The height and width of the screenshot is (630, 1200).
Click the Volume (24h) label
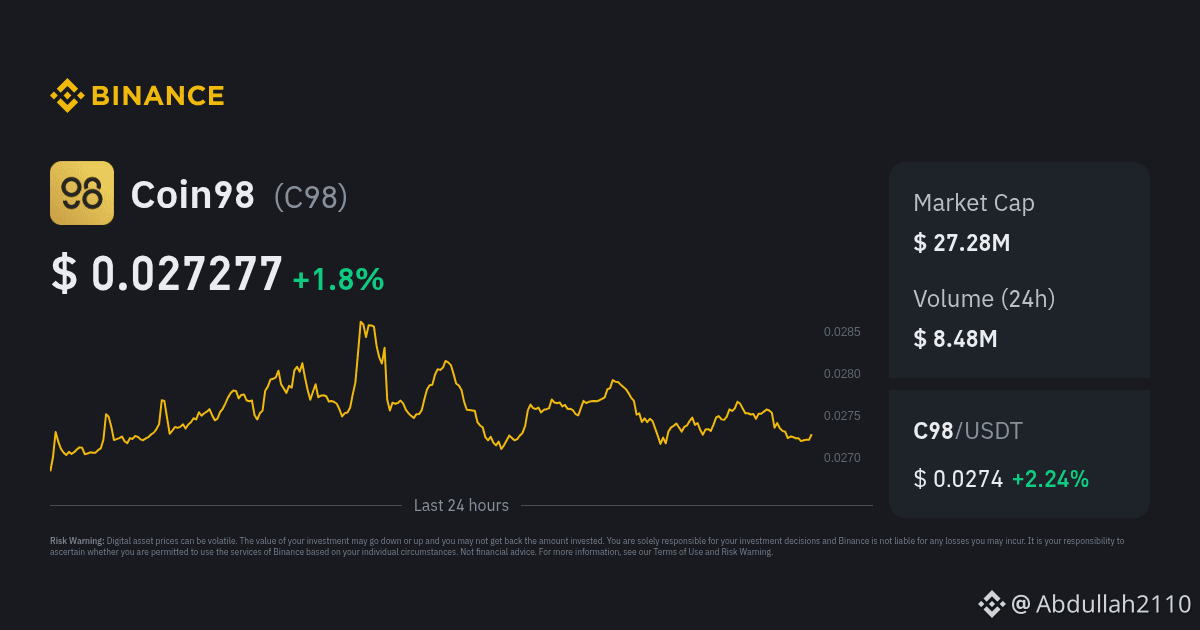click(x=984, y=298)
